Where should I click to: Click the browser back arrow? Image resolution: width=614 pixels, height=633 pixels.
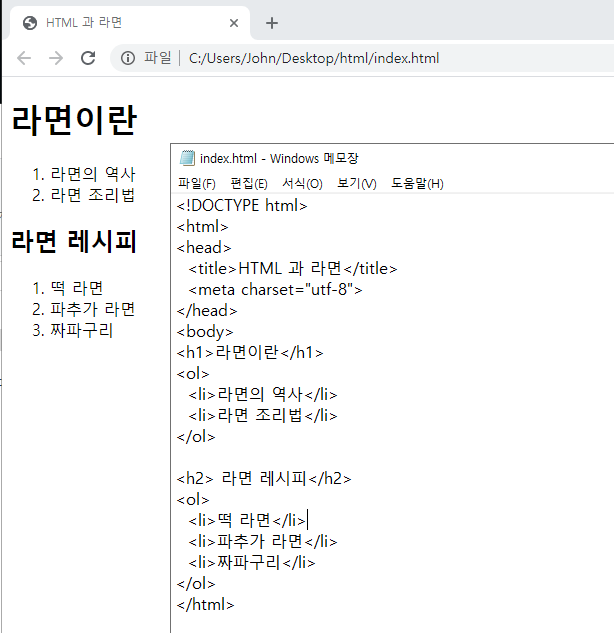pyautogui.click(x=24, y=58)
